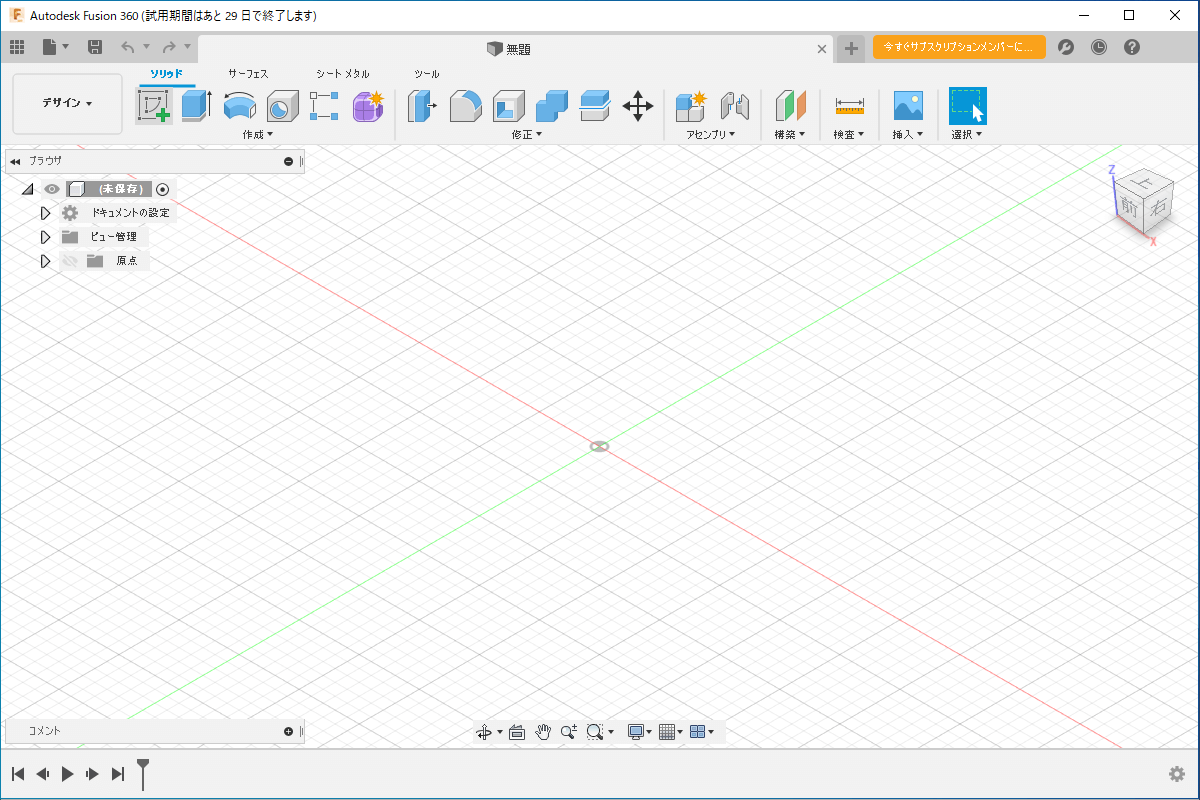Screen dimensions: 1200x800
Task: Expand the コメント panel plus button
Action: coord(288,732)
